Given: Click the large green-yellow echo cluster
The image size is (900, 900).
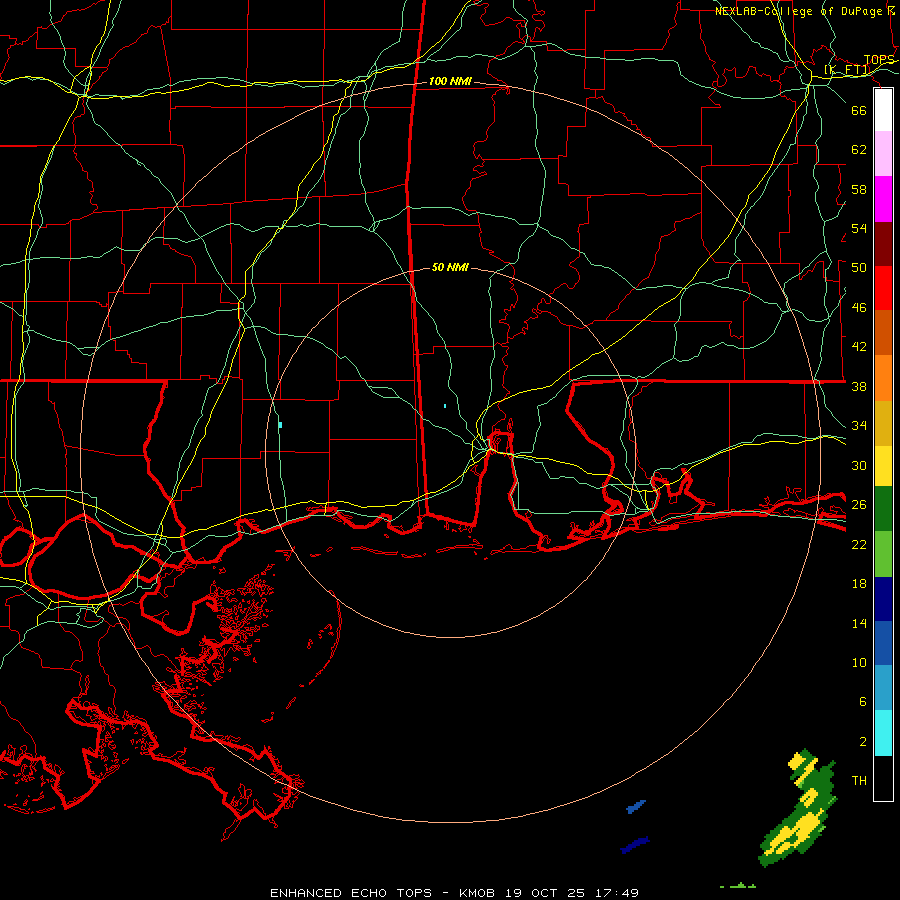Looking at the screenshot, I should (799, 810).
